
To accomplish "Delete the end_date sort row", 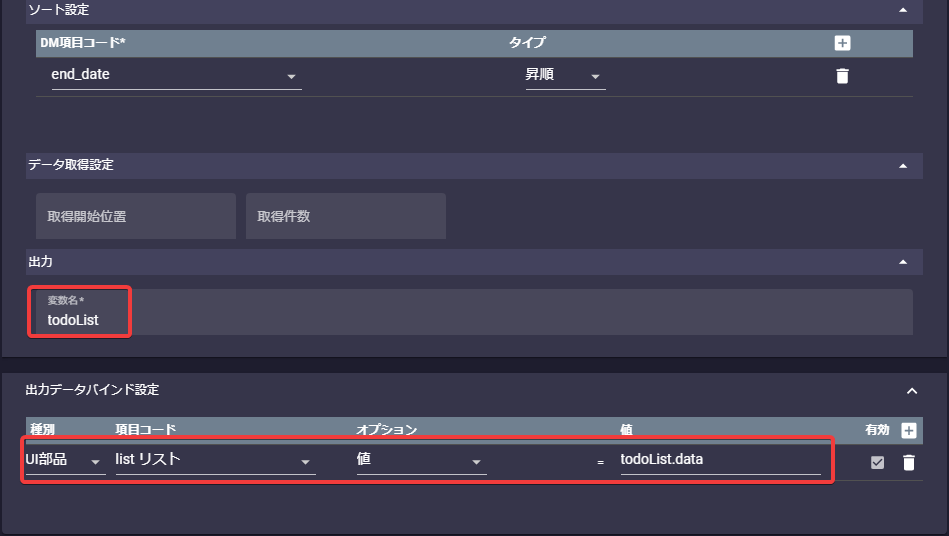I will pos(842,76).
